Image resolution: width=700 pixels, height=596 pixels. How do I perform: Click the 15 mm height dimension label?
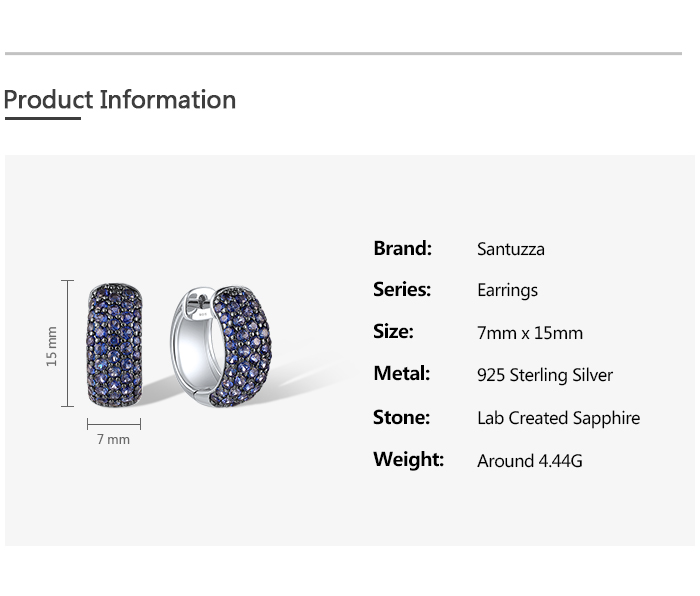(52, 346)
